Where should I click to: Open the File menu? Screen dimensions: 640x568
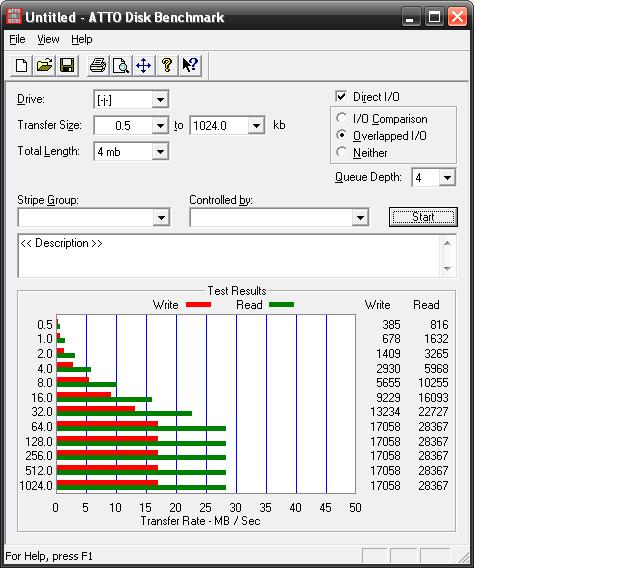tap(17, 39)
